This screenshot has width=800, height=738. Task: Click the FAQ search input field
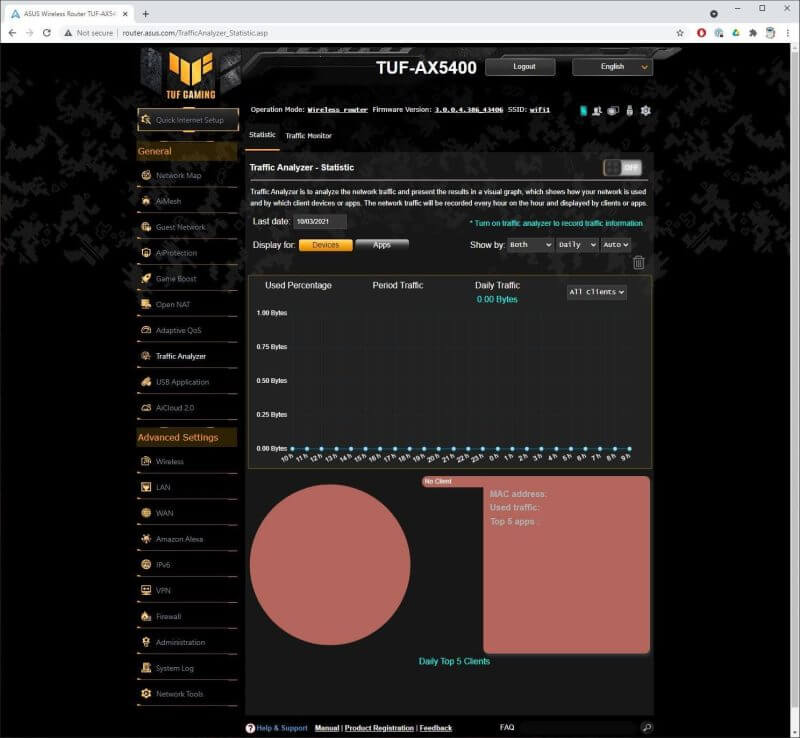[x=578, y=727]
